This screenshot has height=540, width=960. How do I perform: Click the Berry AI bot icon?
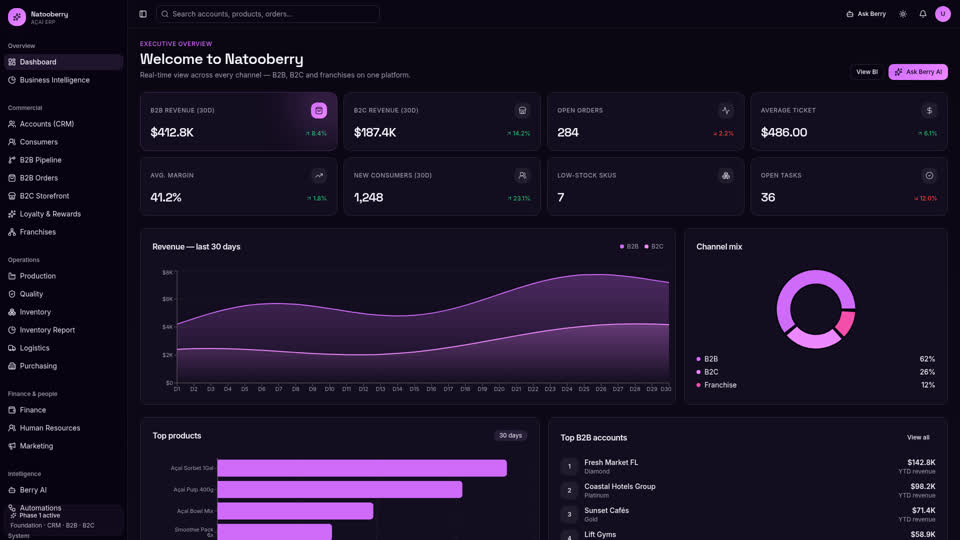[12, 490]
